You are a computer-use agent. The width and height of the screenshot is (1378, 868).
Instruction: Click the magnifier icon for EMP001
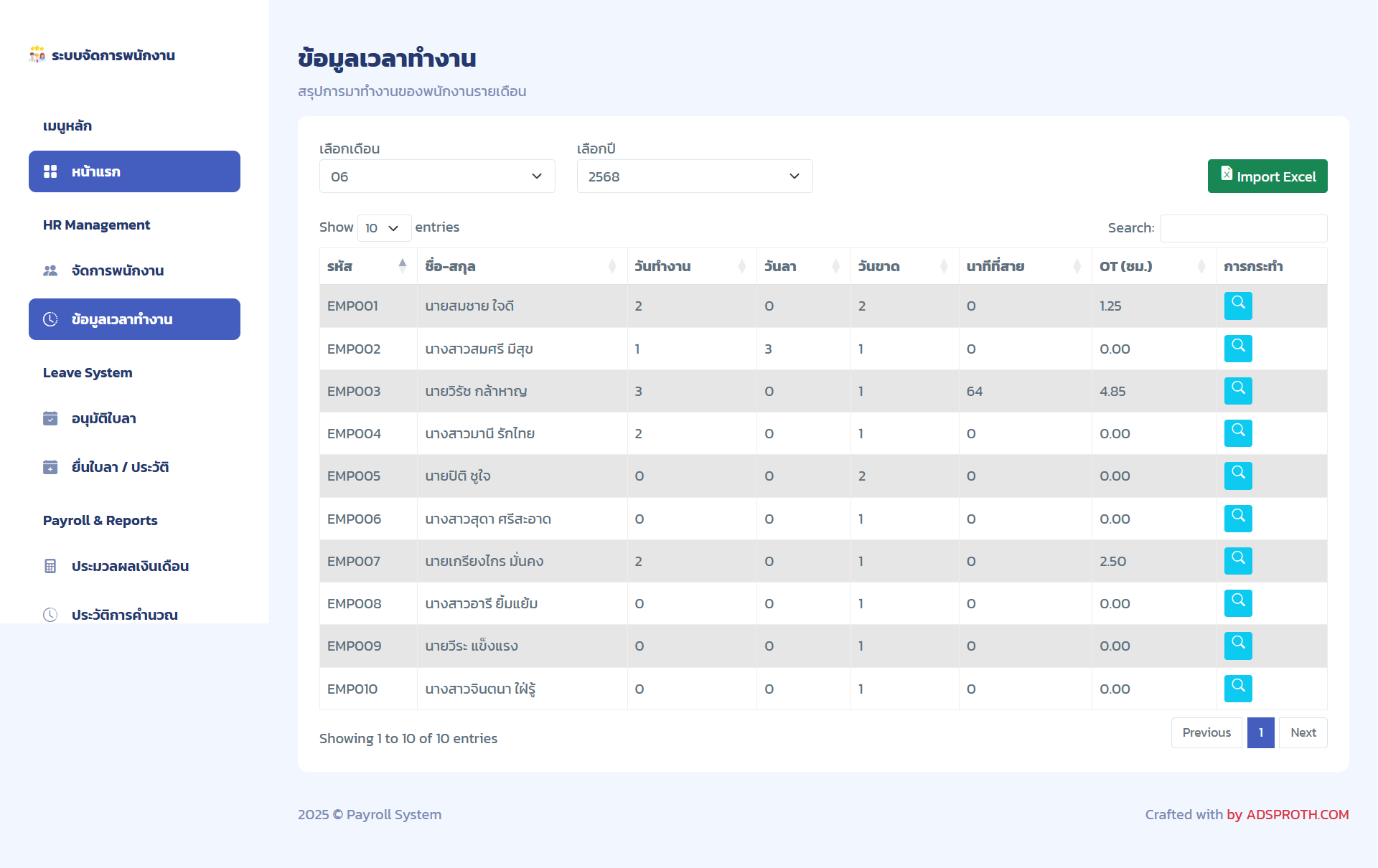point(1238,306)
